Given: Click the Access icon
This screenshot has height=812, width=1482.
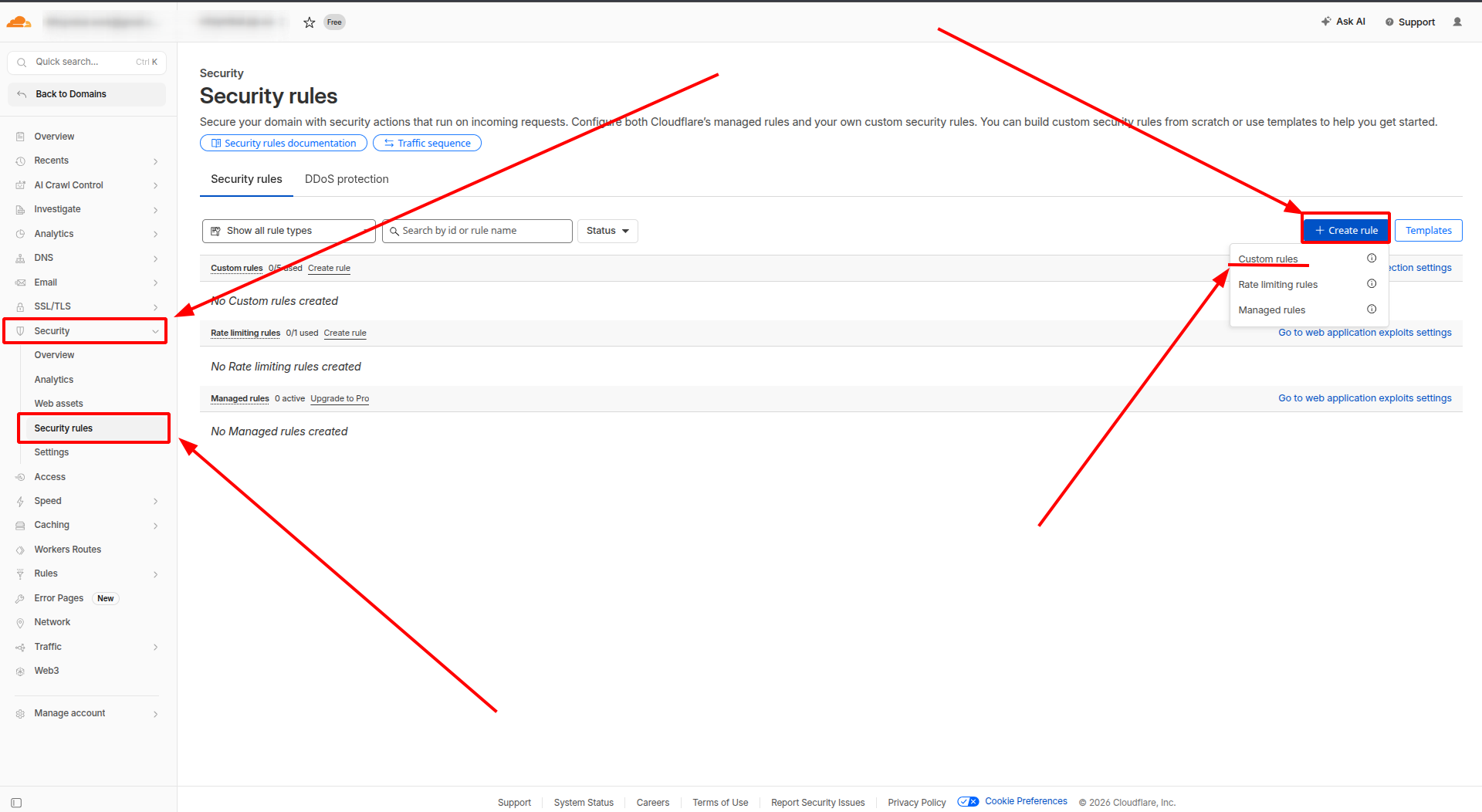Looking at the screenshot, I should point(21,477).
